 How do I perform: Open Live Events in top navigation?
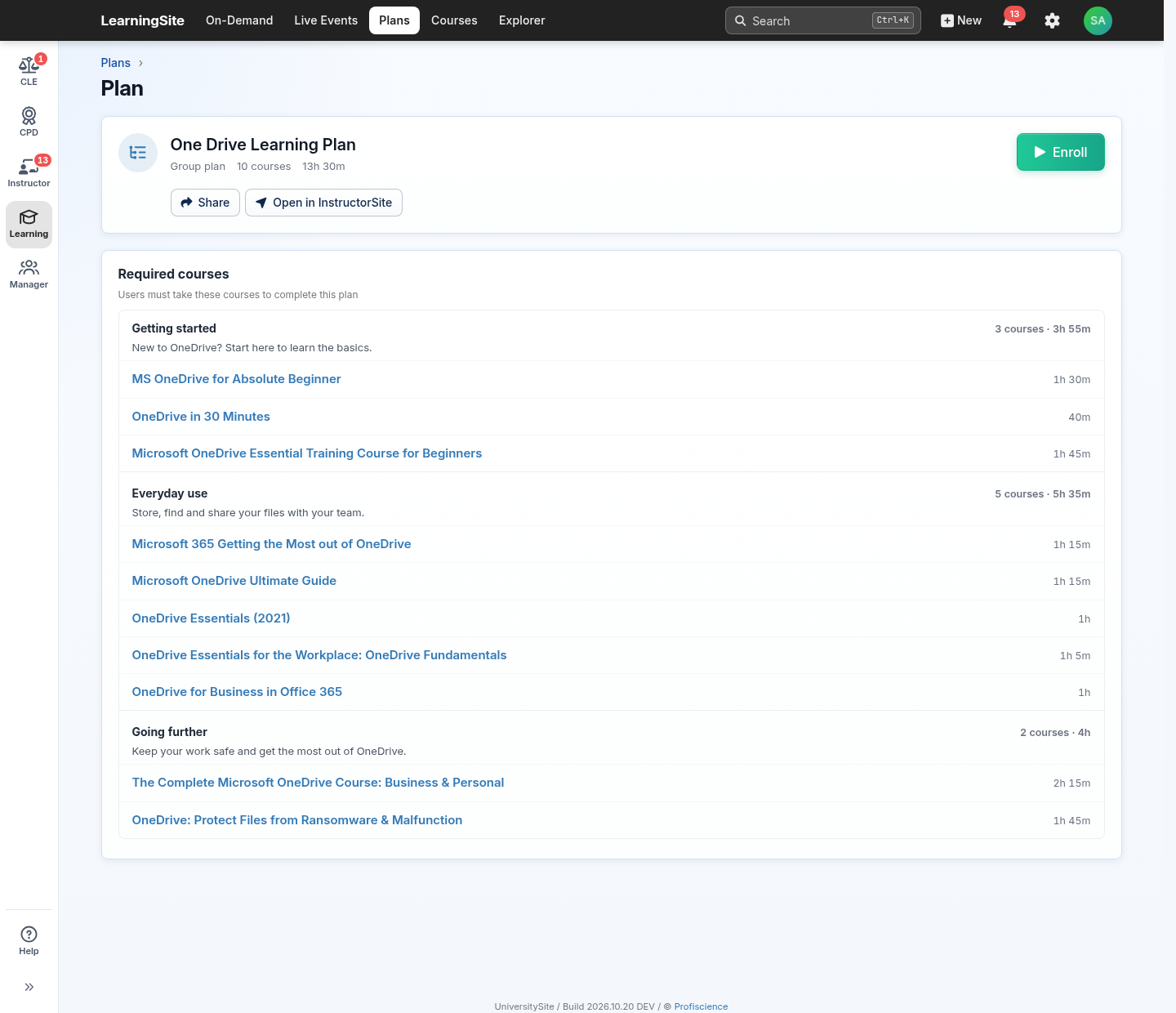tap(326, 20)
